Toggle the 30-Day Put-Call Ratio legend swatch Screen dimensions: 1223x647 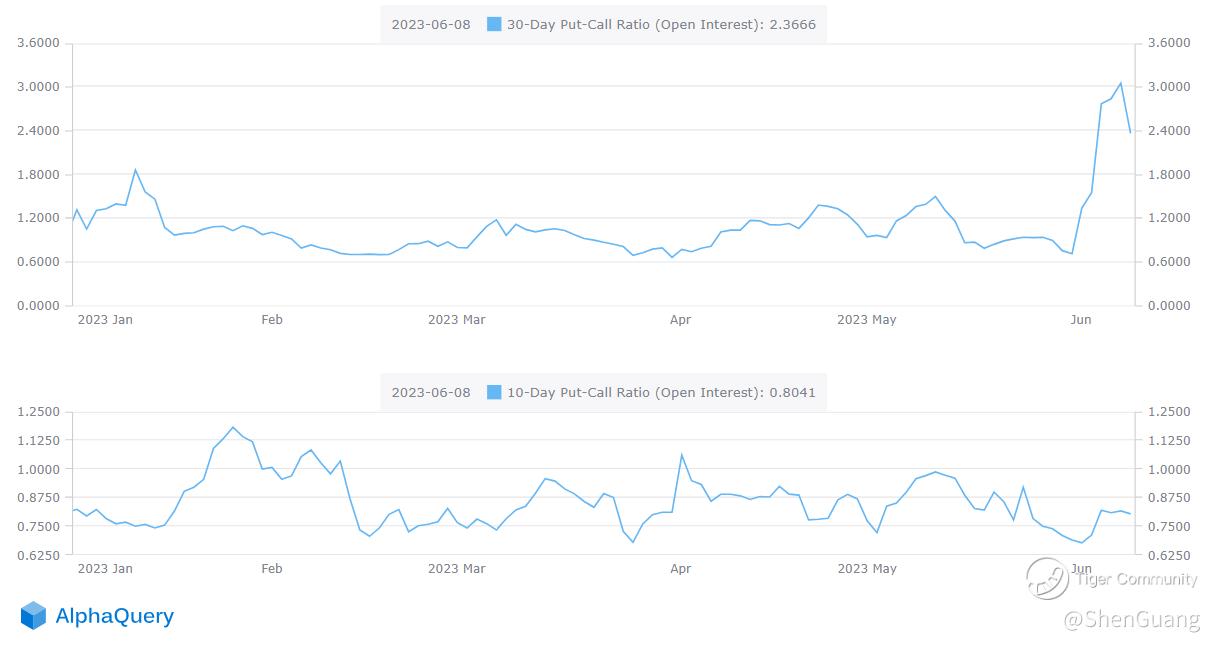click(x=494, y=24)
